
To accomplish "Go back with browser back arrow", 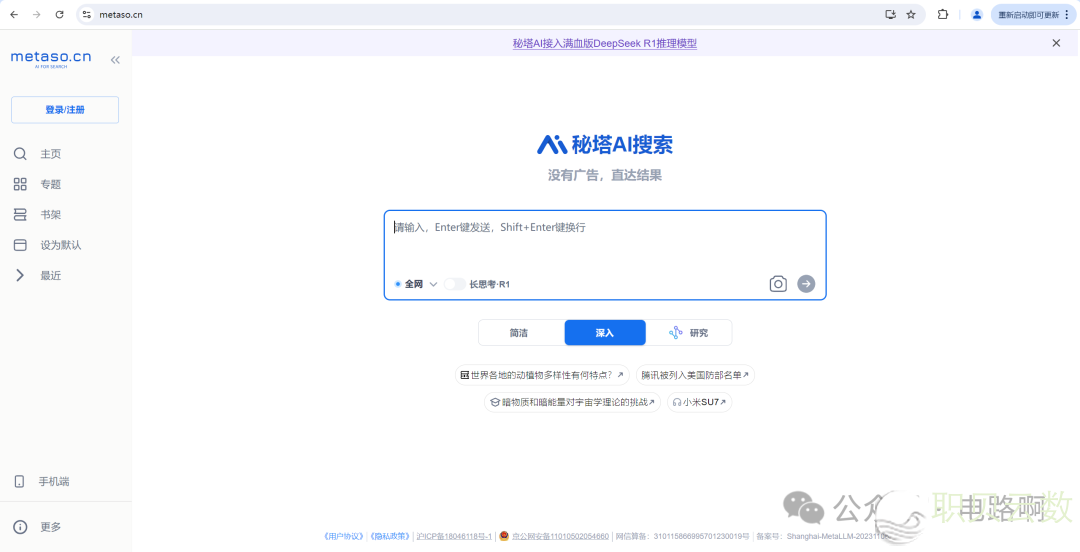I will [14, 14].
